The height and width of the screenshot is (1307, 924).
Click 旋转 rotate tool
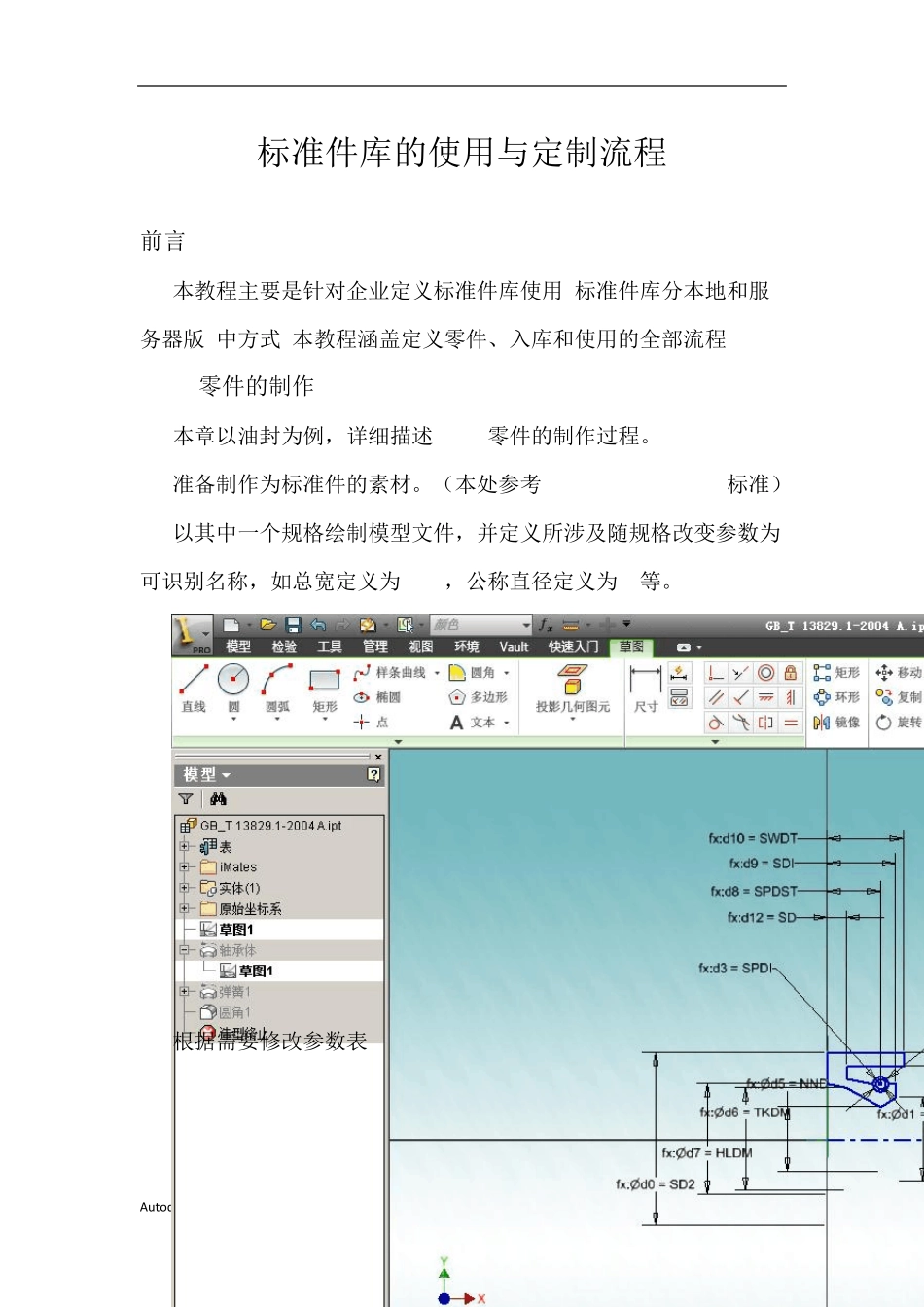899,723
